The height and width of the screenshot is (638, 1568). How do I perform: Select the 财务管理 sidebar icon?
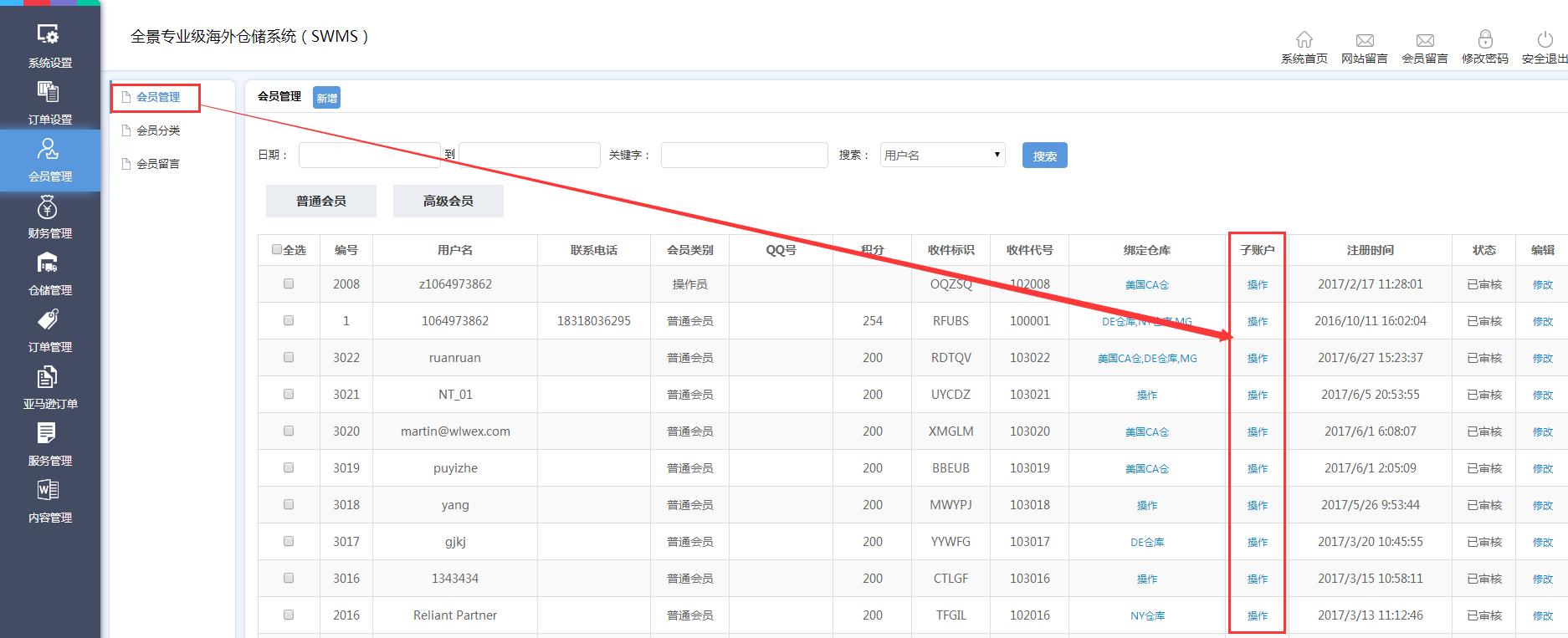click(49, 217)
